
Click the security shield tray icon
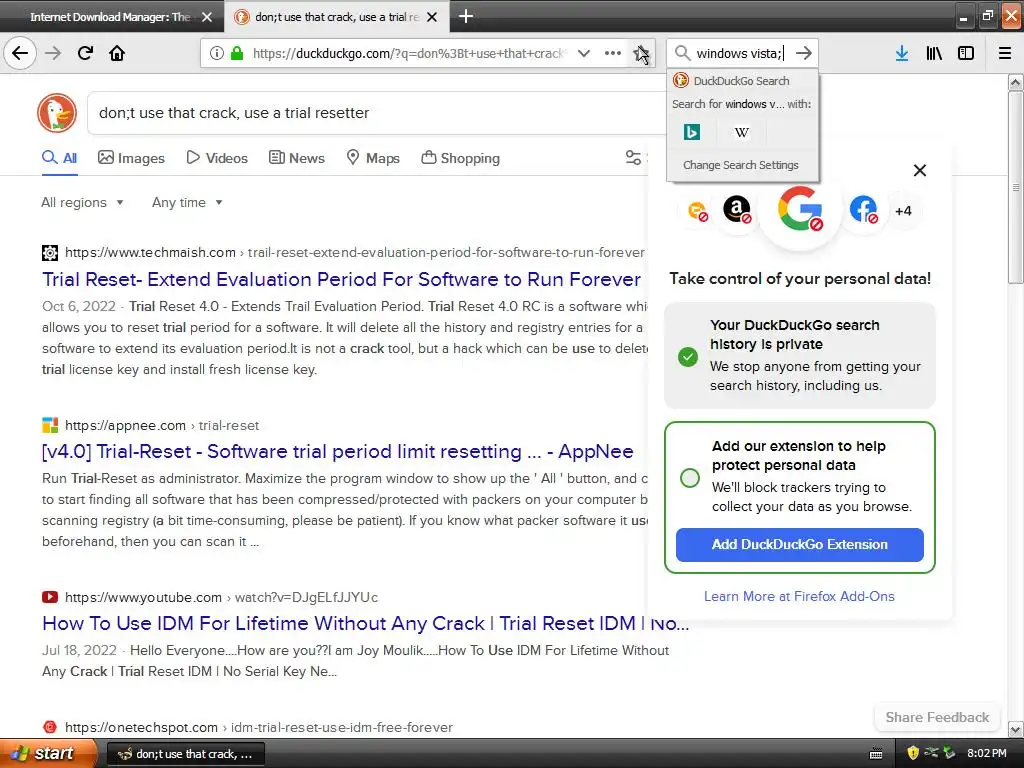pyautogui.click(x=913, y=753)
